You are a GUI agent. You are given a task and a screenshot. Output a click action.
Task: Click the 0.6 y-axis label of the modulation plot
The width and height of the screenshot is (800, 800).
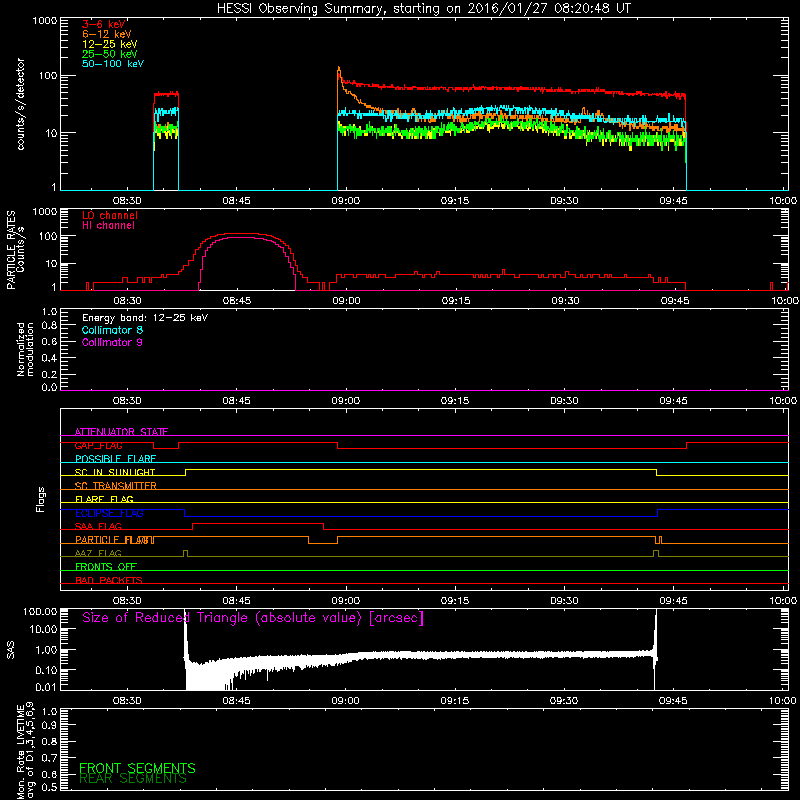[49, 341]
